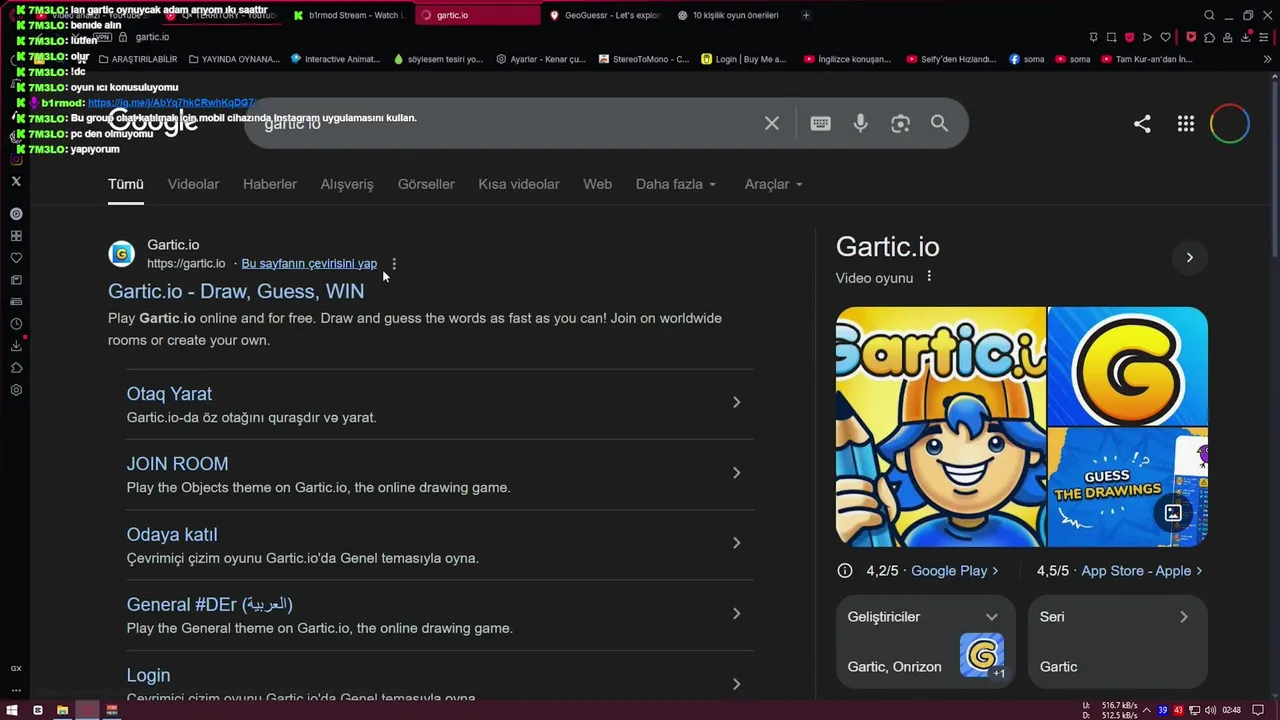Share the search results page
Viewport: 1280px width, 720px height.
pos(1142,124)
